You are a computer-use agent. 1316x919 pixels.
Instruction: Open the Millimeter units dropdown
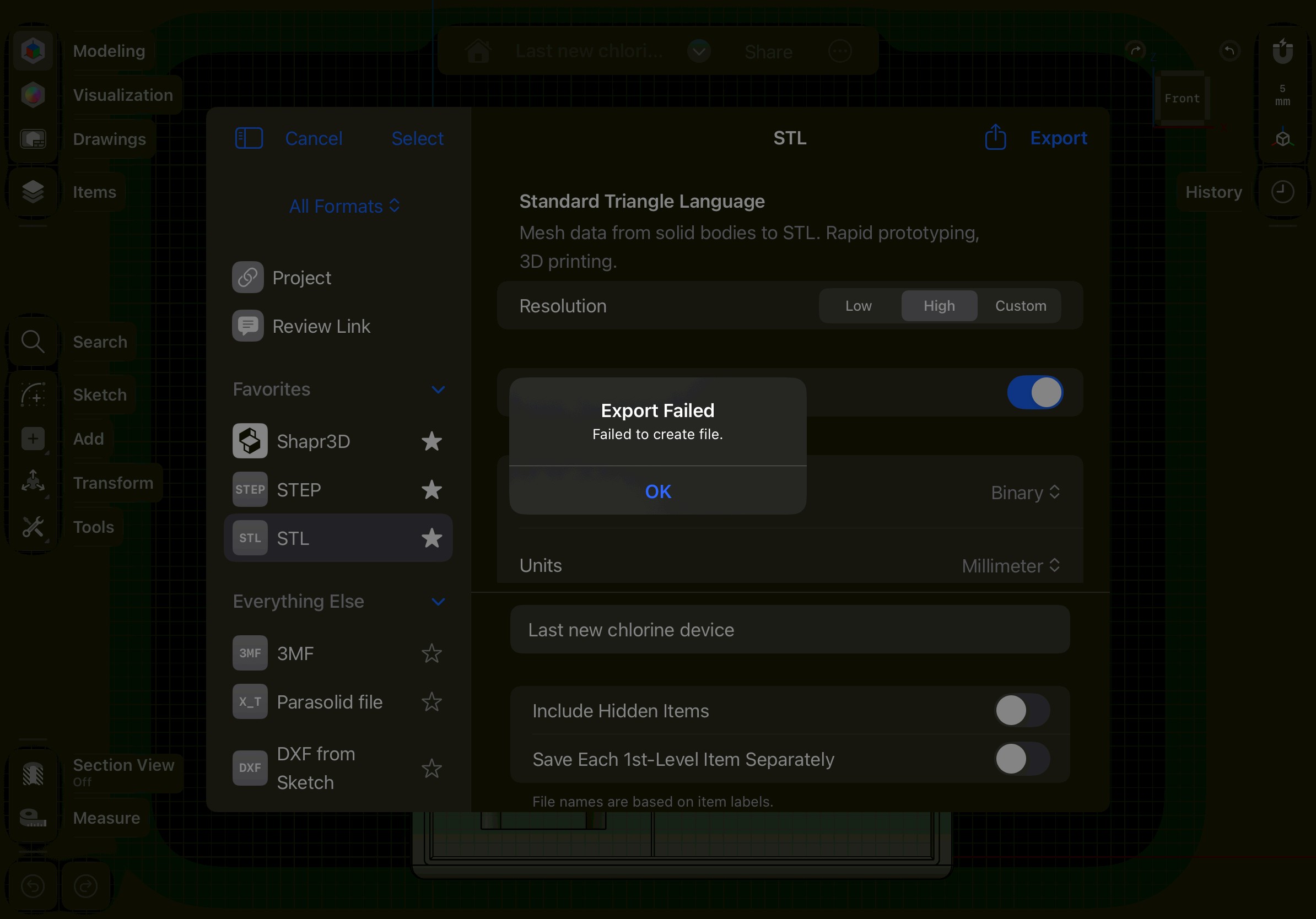point(1010,566)
